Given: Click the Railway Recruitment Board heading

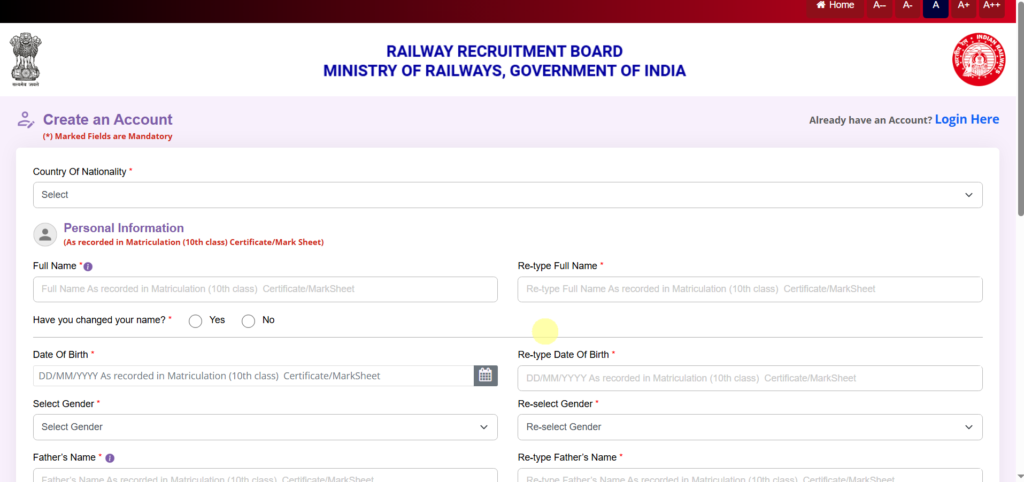Looking at the screenshot, I should 504,52.
